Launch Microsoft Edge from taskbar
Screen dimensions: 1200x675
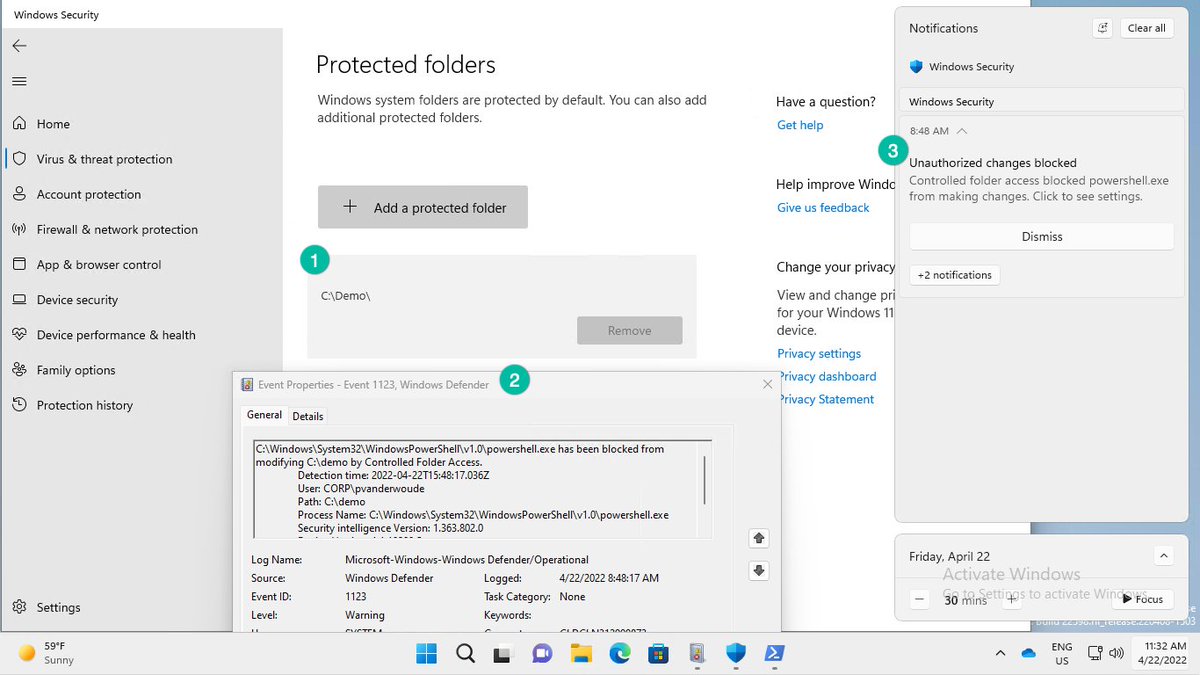point(620,653)
